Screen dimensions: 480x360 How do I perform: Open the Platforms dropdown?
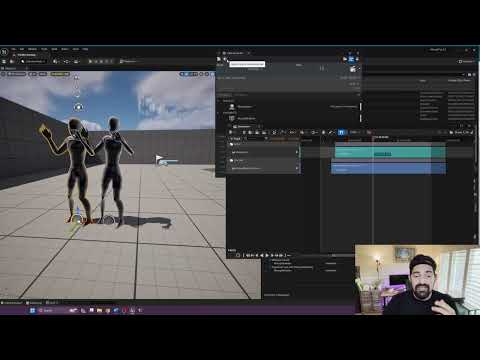coord(128,61)
